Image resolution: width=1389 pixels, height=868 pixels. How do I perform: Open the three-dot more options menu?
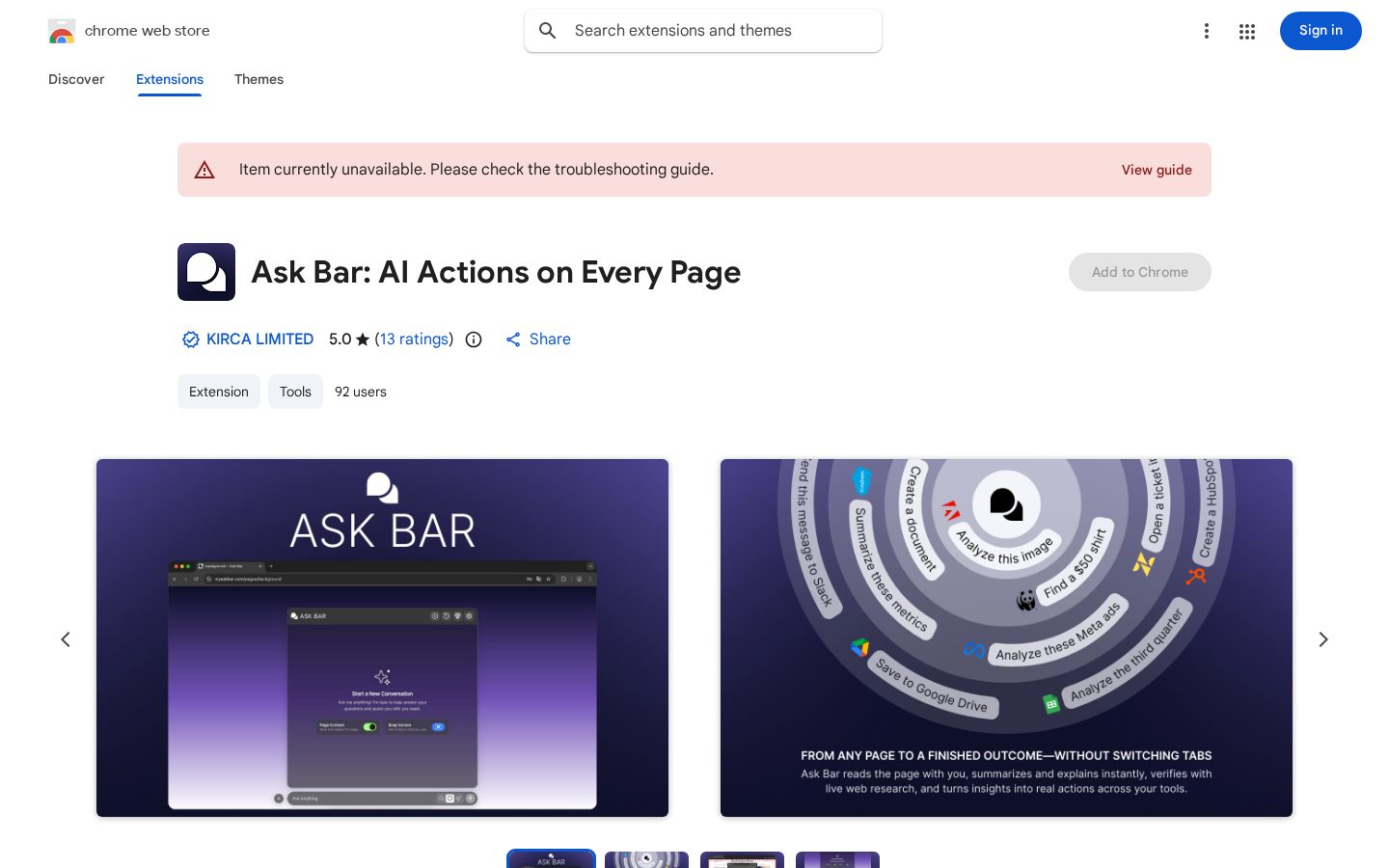(1206, 31)
